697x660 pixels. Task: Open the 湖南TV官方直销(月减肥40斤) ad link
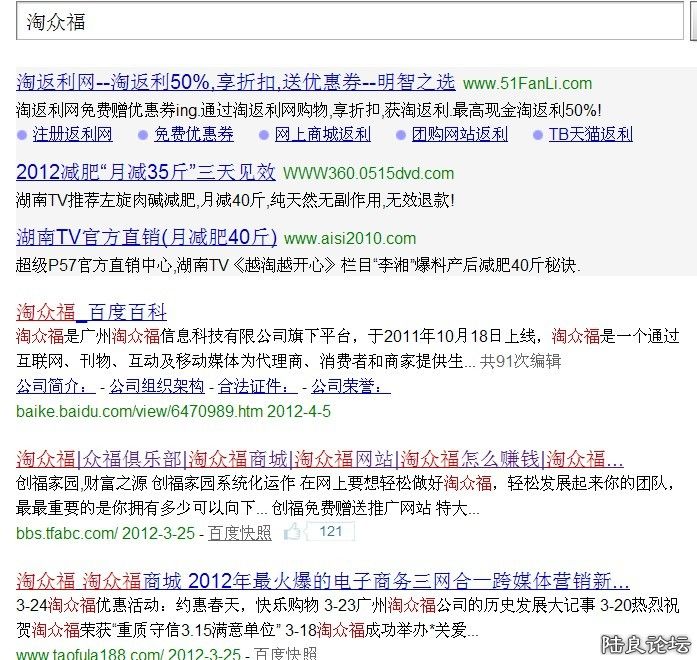pyautogui.click(x=146, y=237)
